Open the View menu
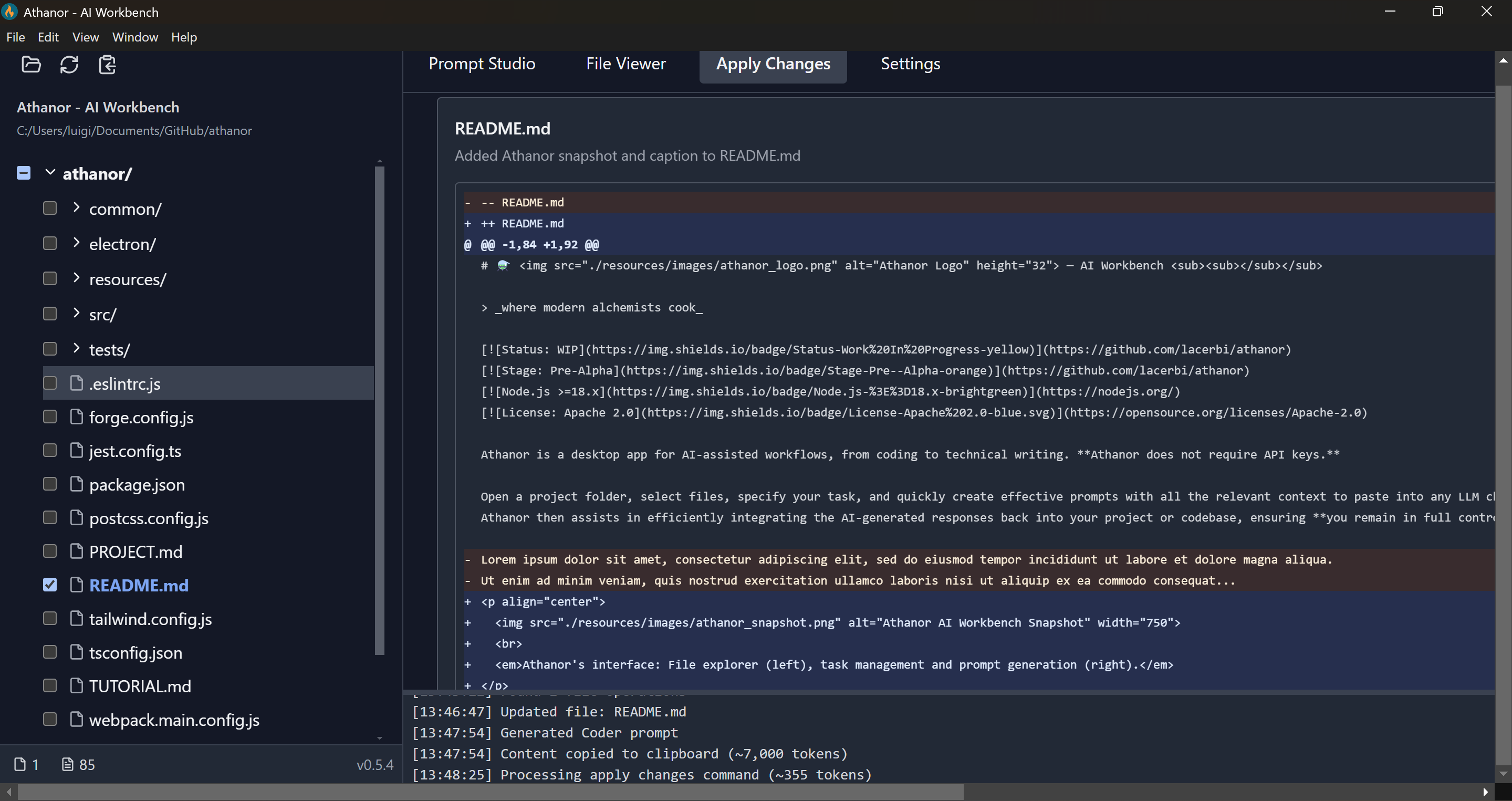 [x=85, y=37]
